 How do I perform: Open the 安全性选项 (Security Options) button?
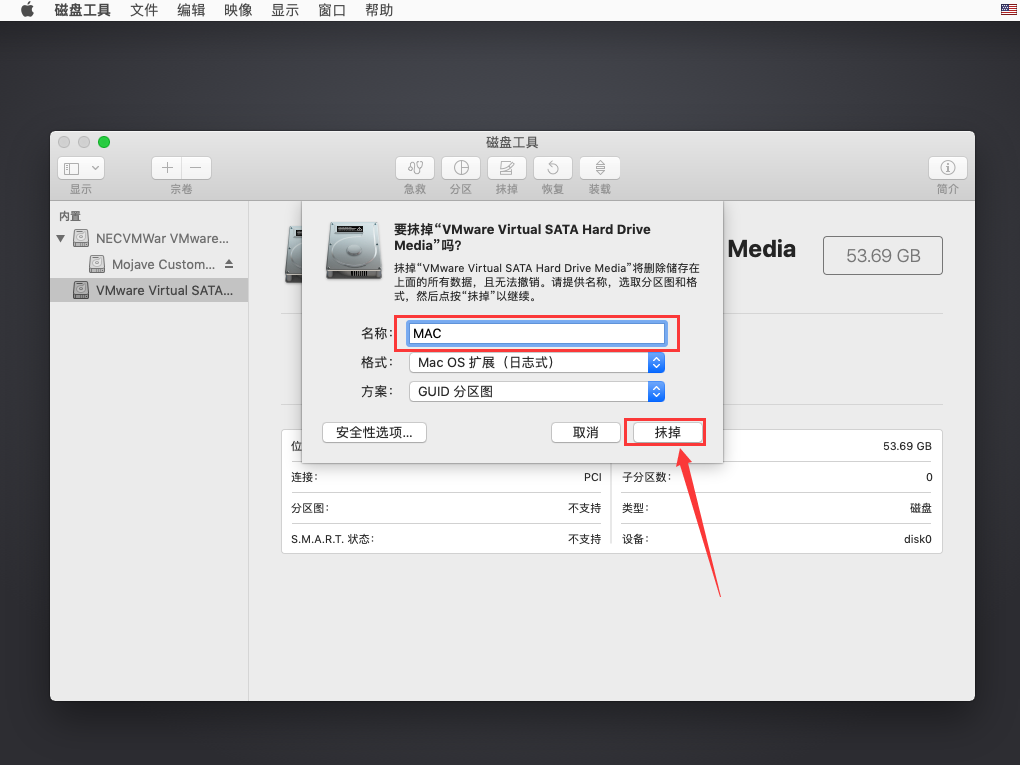374,432
